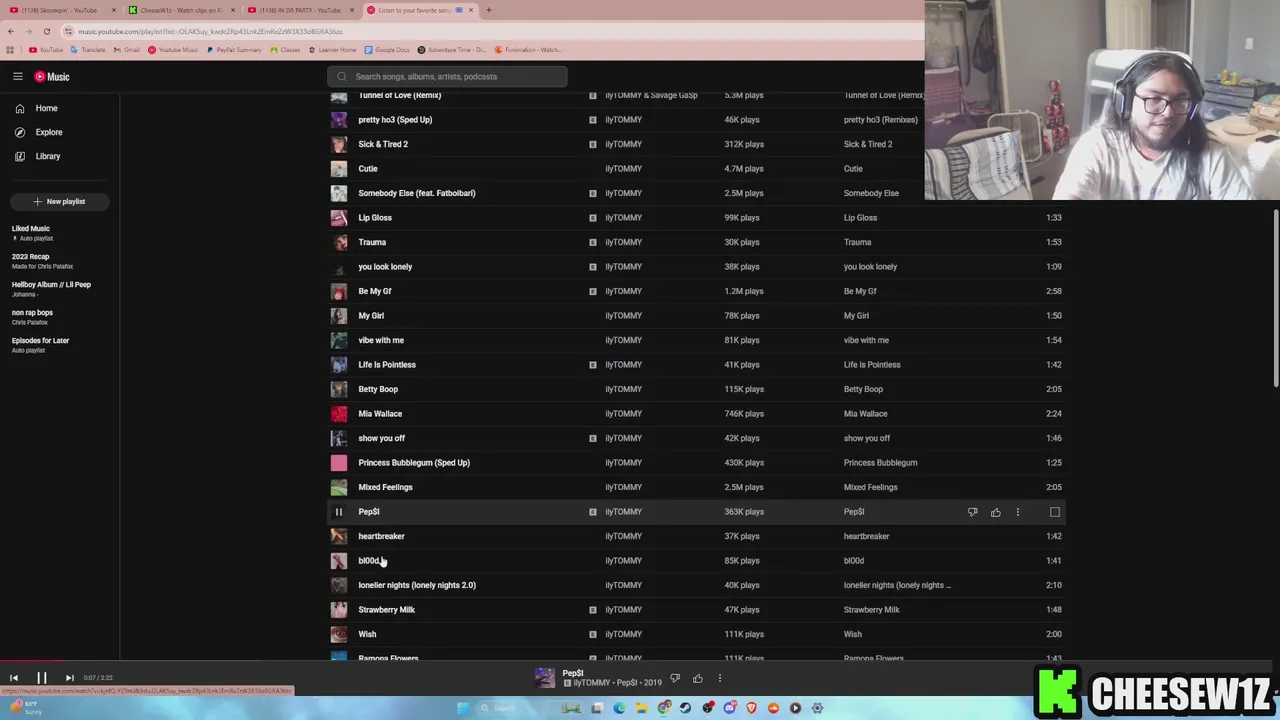Screen dimensions: 1280x720
Task: Click the now playing Pep$I thumbnail
Action: [545, 678]
